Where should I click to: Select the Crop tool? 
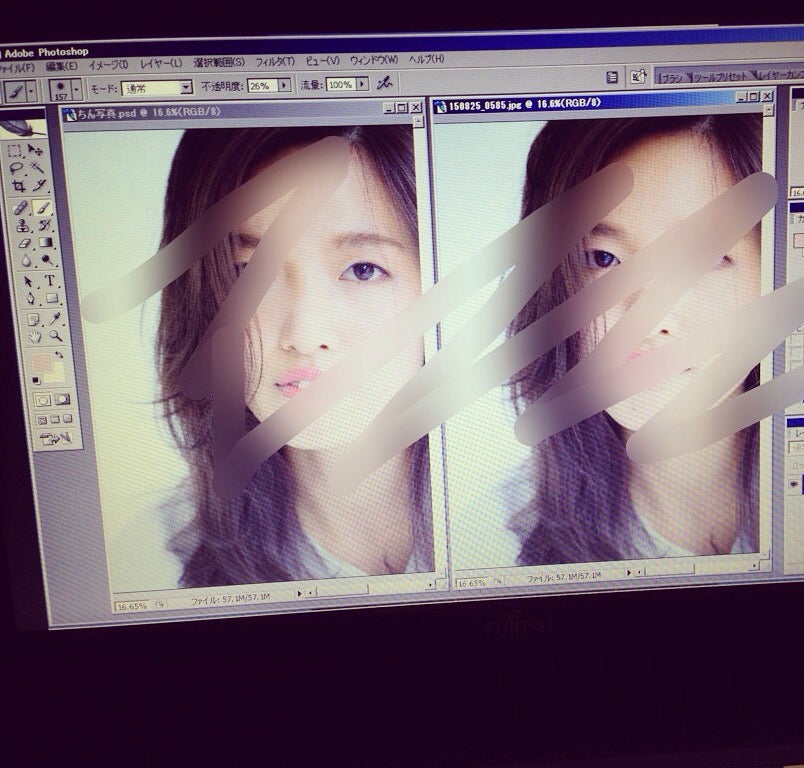18,186
